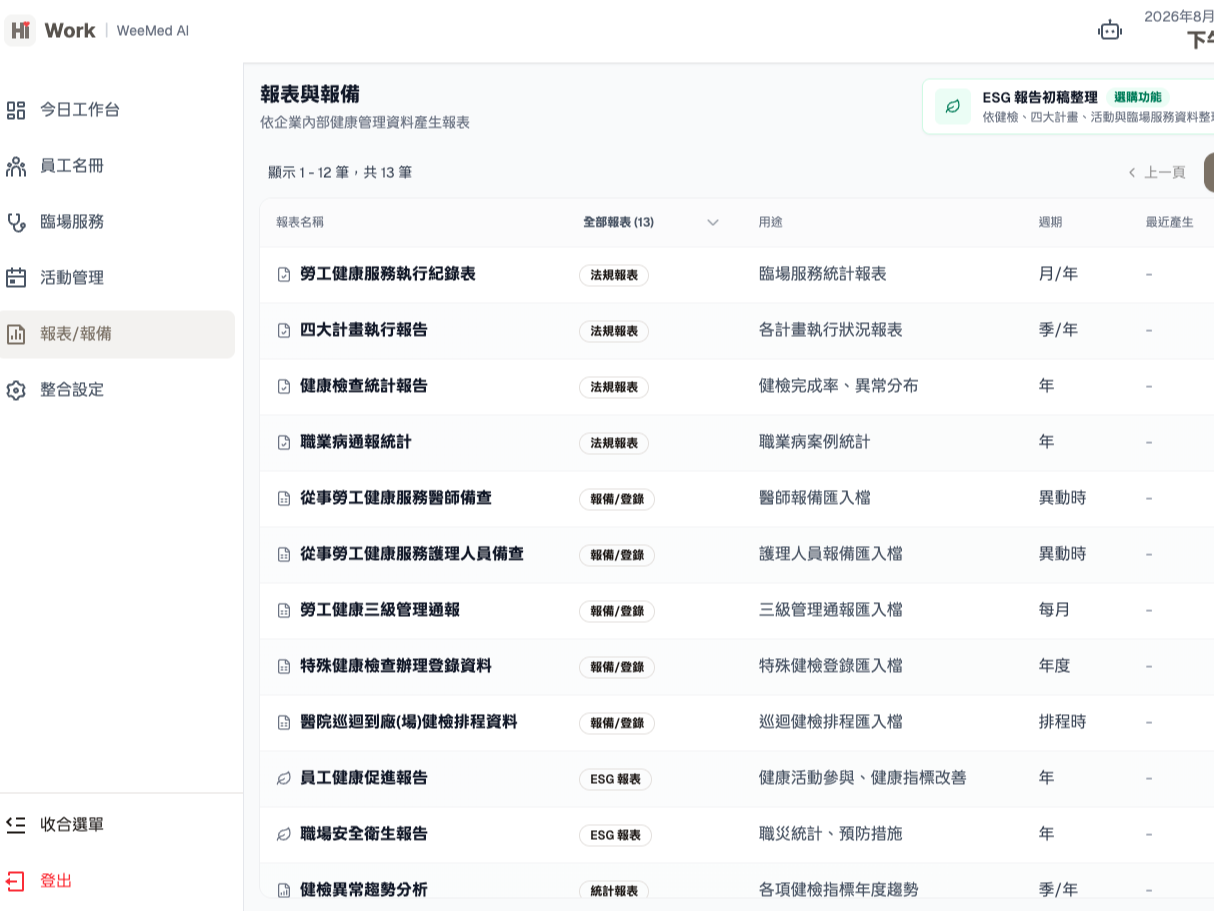Click the green leaf ESG banner icon

point(953,106)
